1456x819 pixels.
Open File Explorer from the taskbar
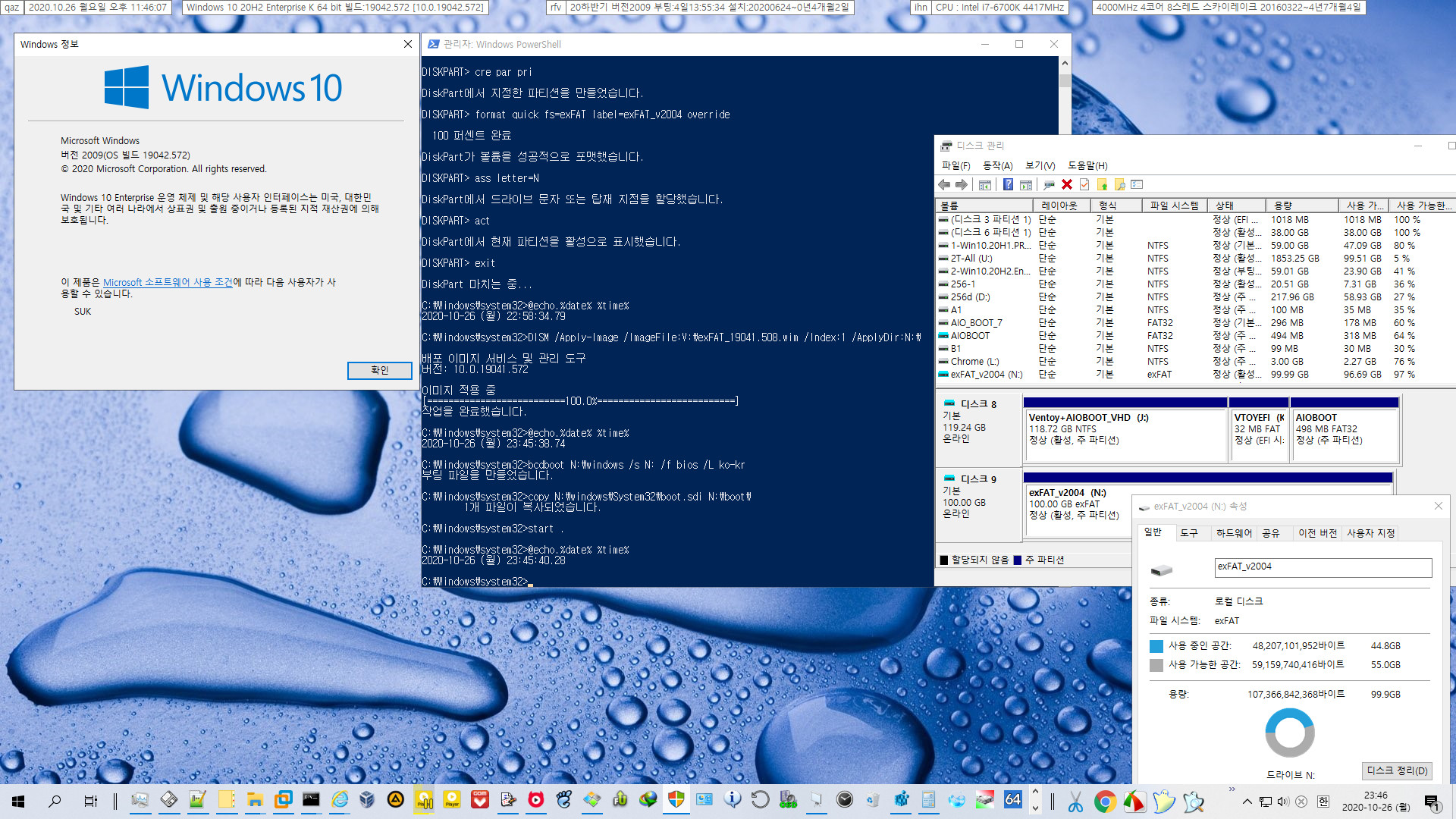(x=255, y=800)
